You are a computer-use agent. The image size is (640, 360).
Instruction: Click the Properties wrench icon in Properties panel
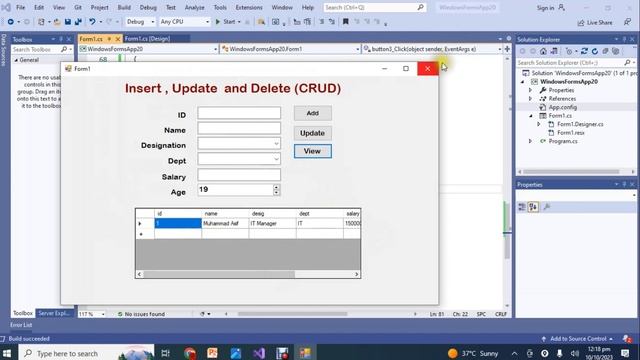pyautogui.click(x=547, y=207)
